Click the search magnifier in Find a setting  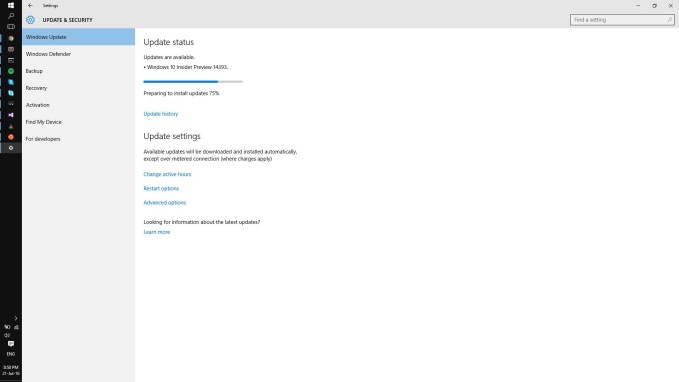pyautogui.click(x=669, y=20)
